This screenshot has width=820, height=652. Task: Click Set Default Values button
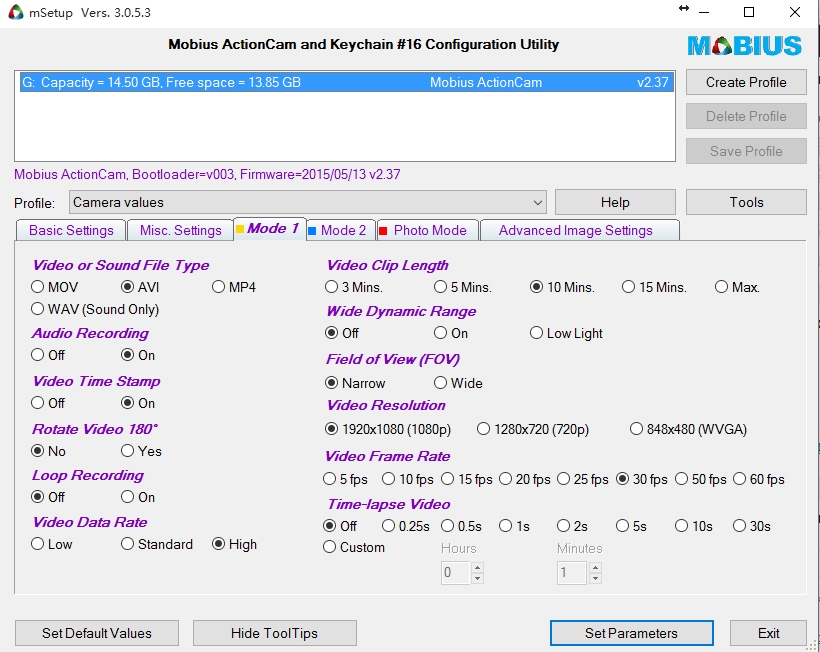click(97, 633)
